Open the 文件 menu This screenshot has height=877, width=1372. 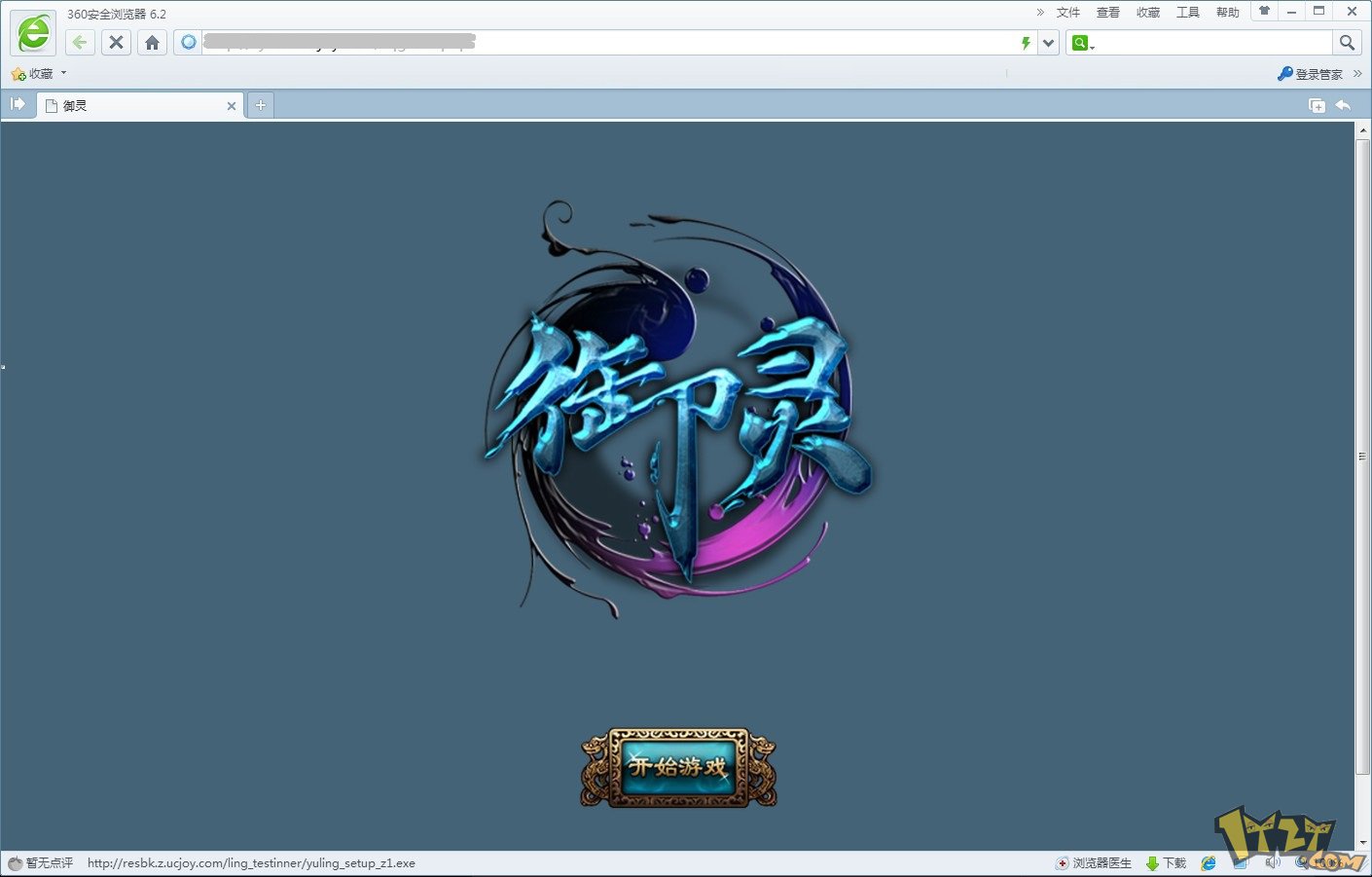tap(1068, 13)
